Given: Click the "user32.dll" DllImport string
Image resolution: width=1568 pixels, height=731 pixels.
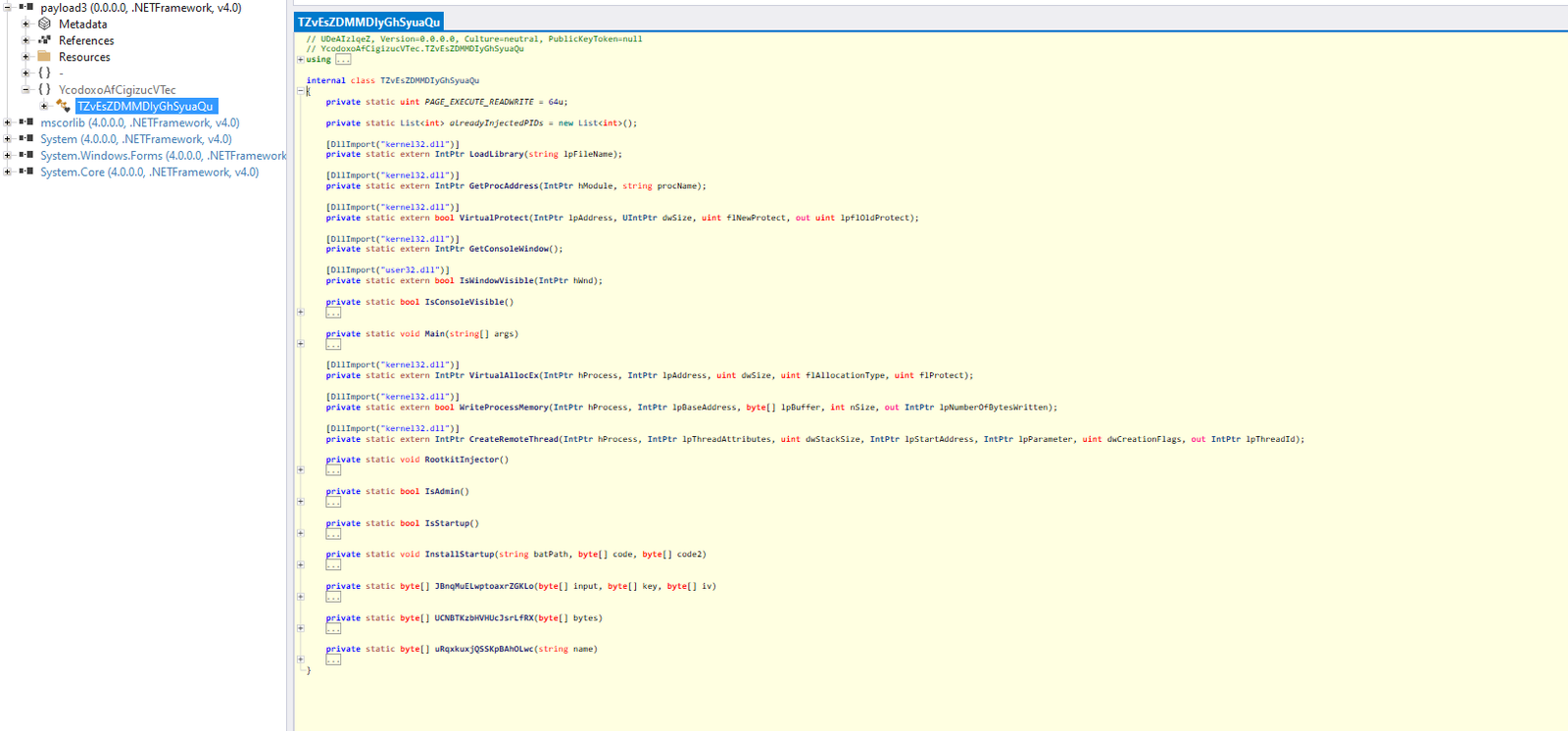Looking at the screenshot, I should [410, 269].
